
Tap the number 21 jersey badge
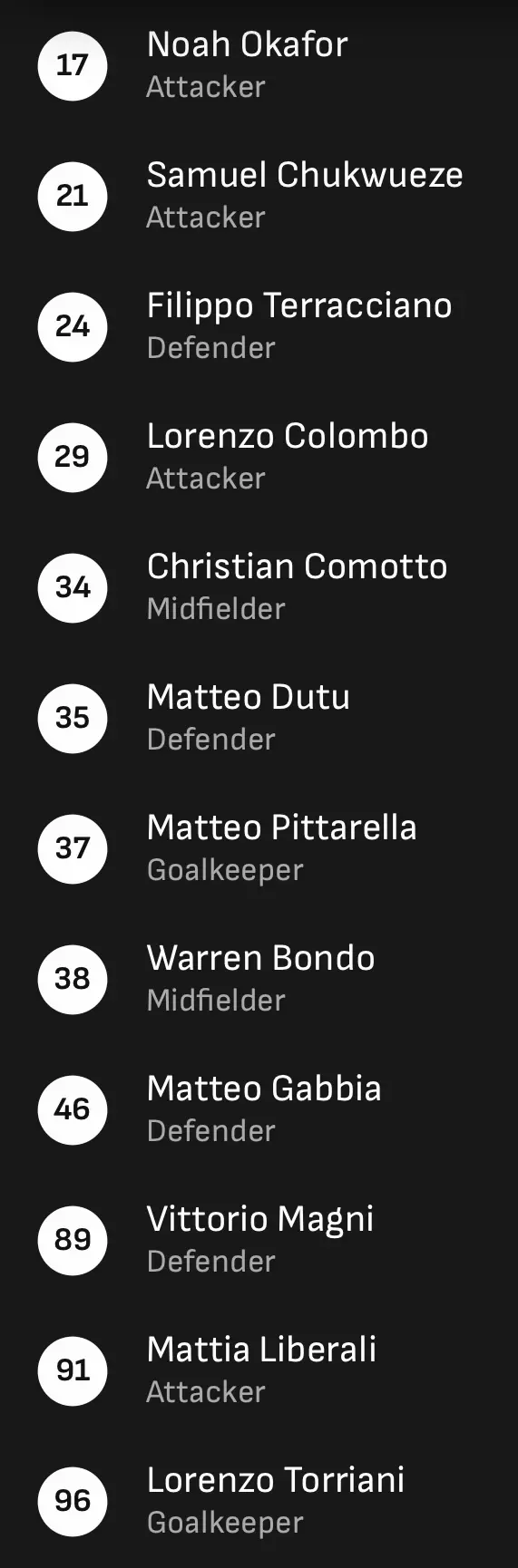coord(73,196)
